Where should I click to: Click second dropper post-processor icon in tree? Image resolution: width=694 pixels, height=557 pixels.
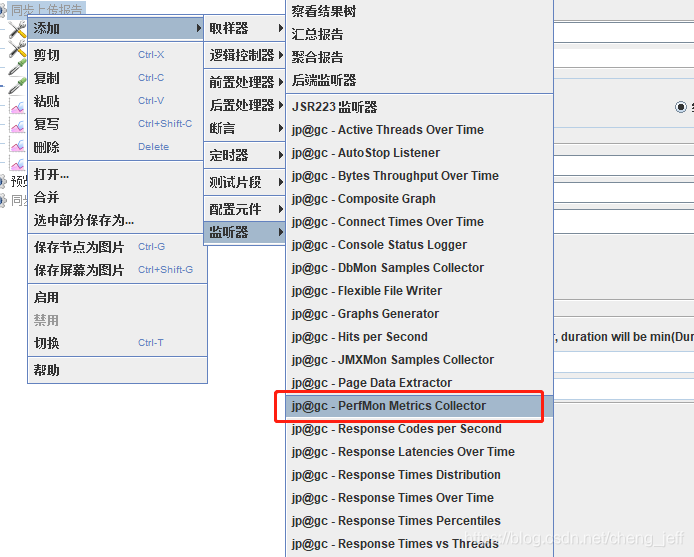17,86
